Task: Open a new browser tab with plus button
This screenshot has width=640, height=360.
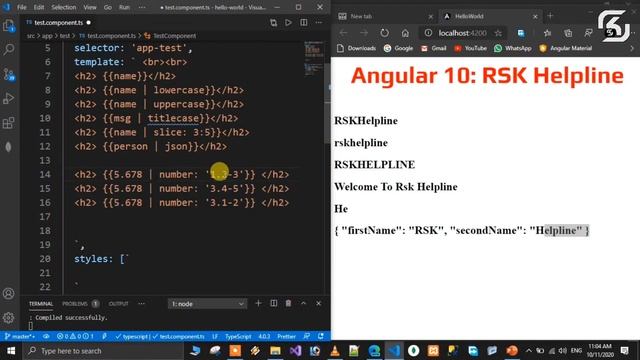Action: click(550, 16)
